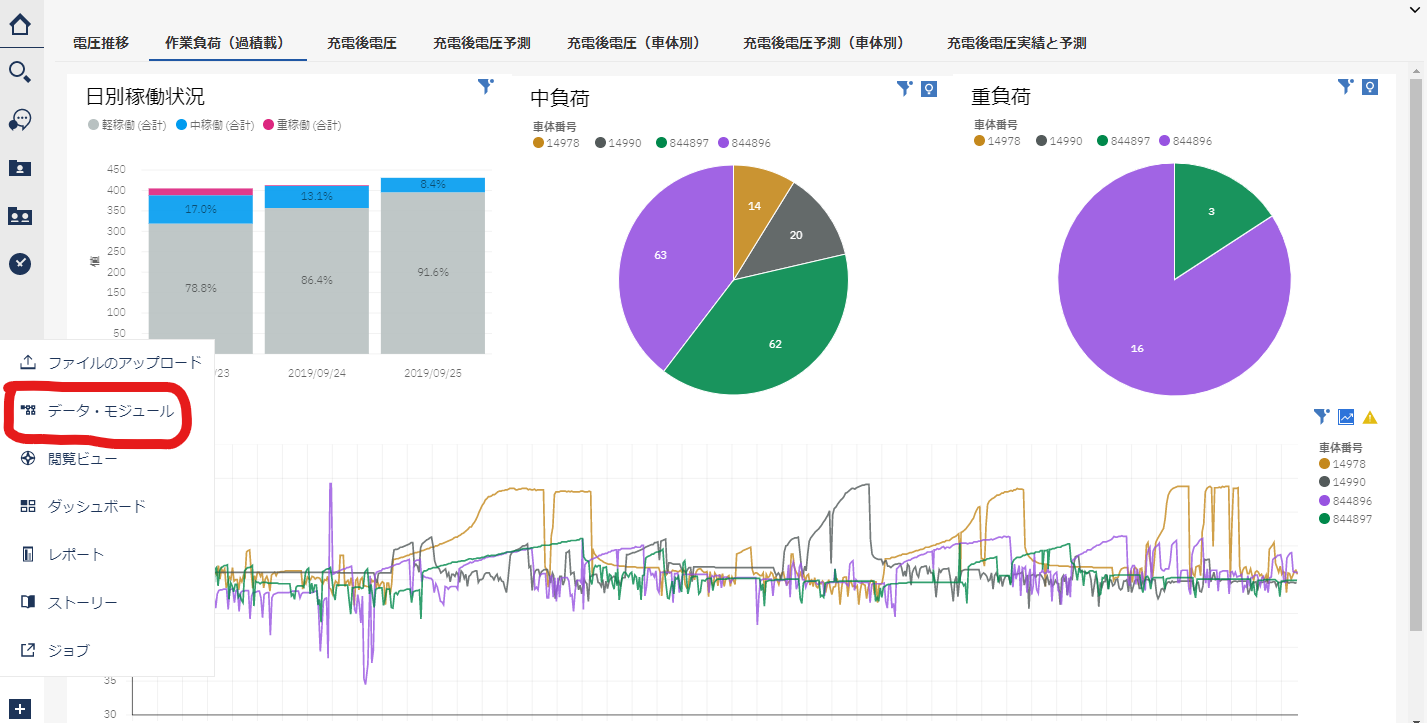Expand the top-right chevron
Image resolution: width=1427 pixels, height=723 pixels.
pos(1412,8)
